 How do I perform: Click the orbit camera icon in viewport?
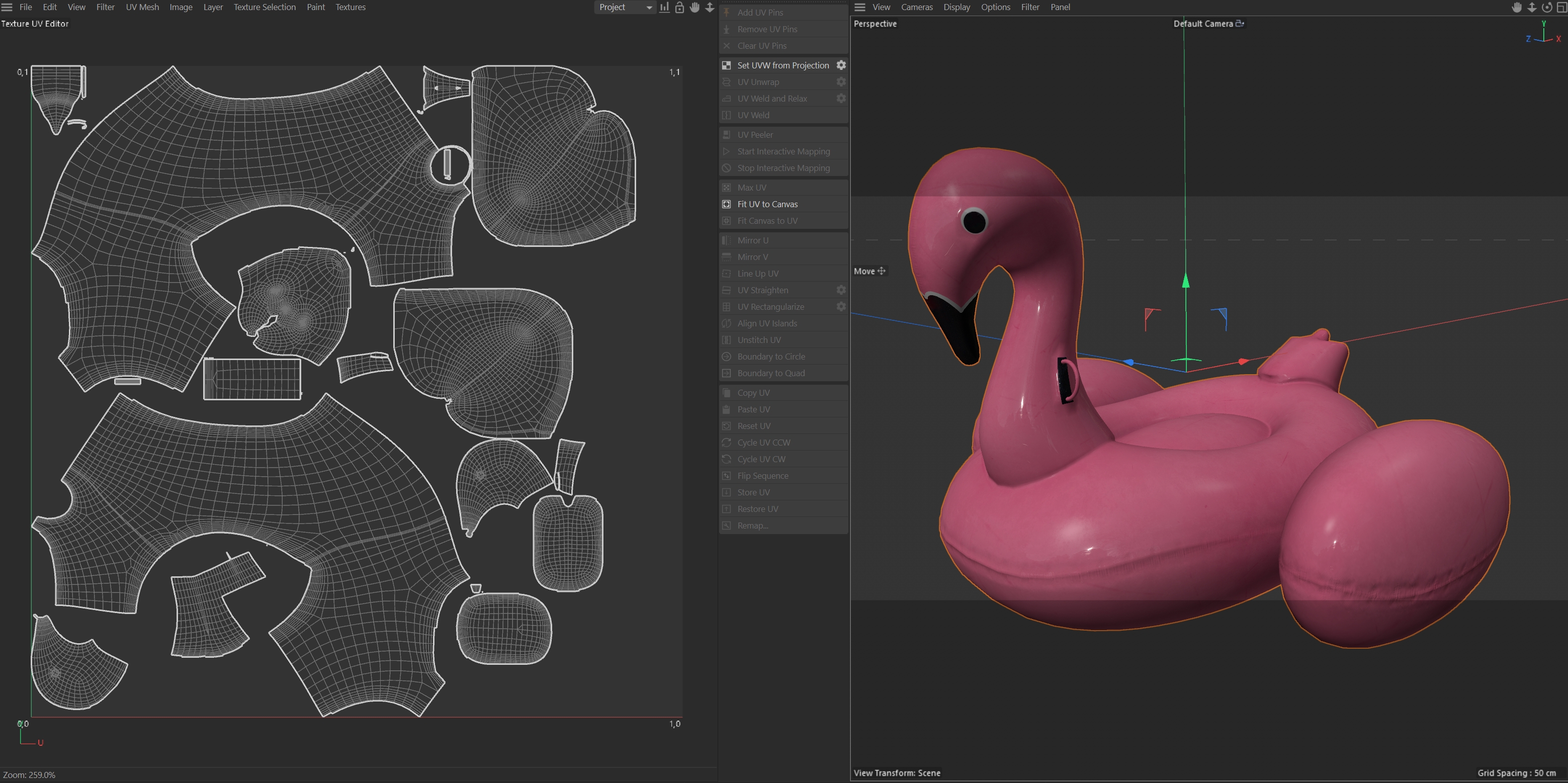(x=1547, y=8)
